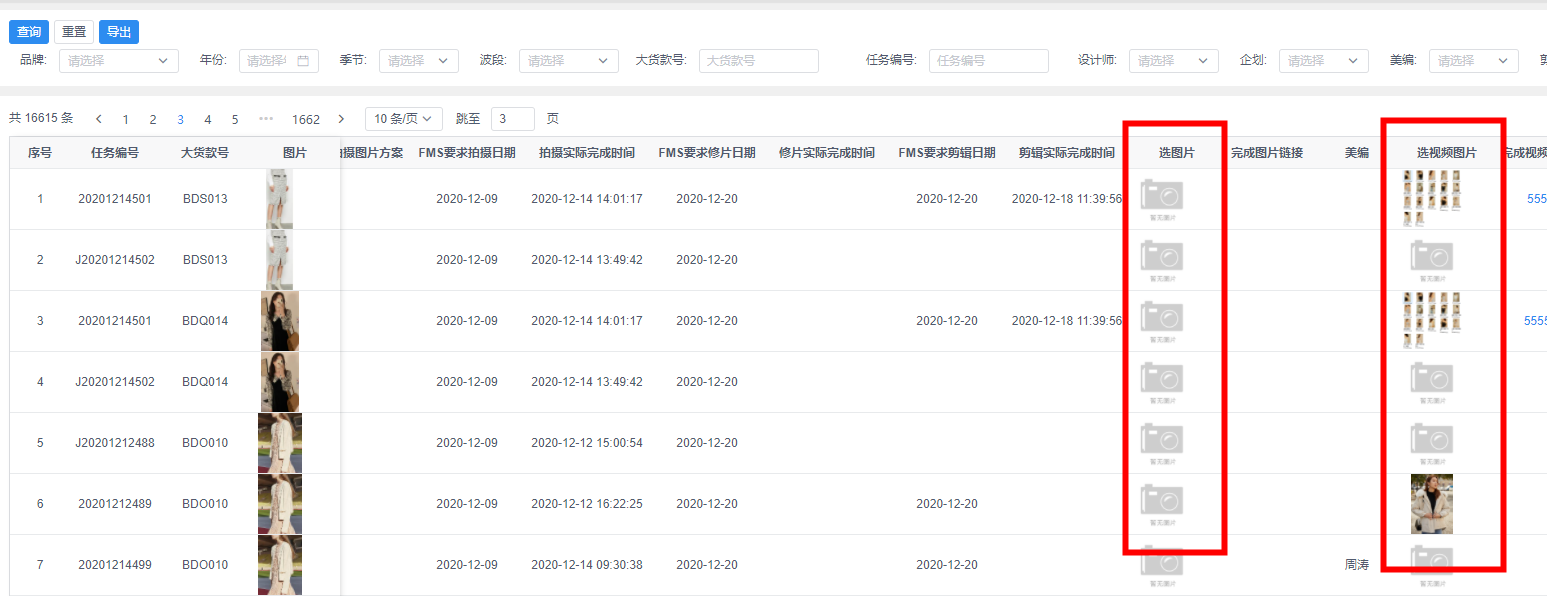The image size is (1547, 596).
Task: Click row 2 placeholder camera icon in 选视频图片
Action: (x=1432, y=257)
